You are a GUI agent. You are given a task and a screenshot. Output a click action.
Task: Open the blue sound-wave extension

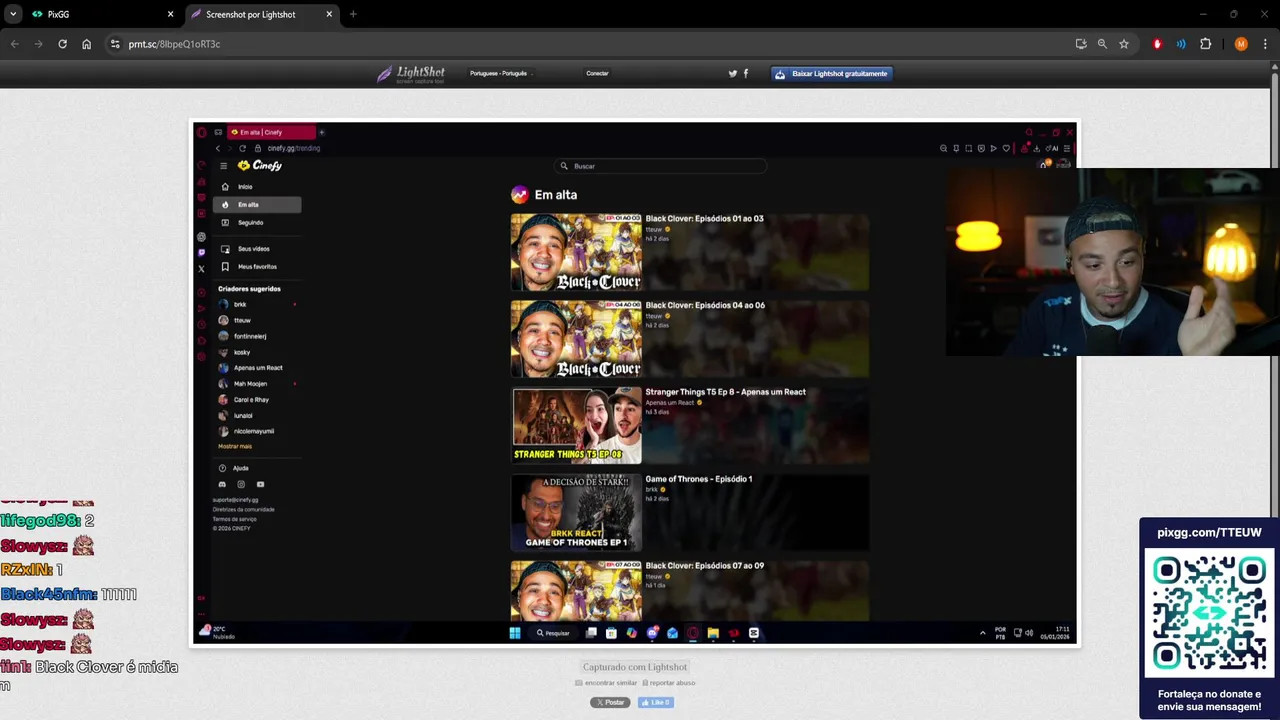click(1181, 44)
